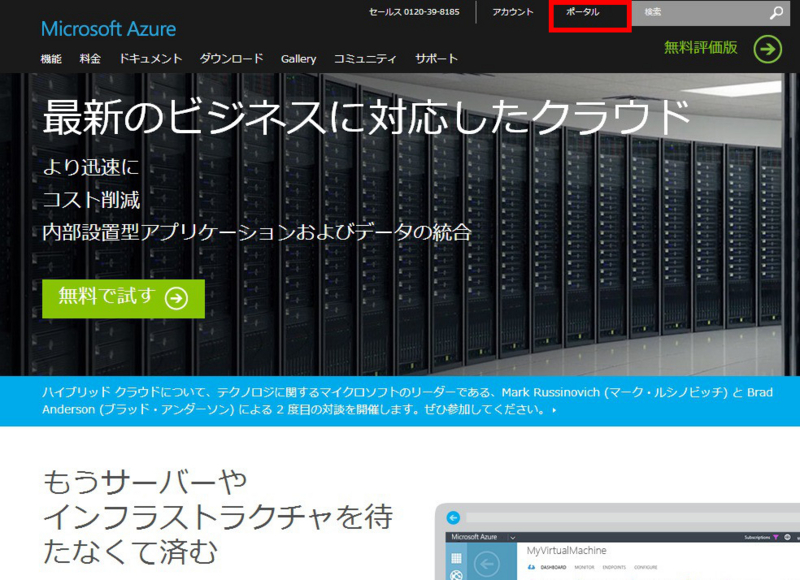
Task: Open the サポート menu
Action: [436, 59]
